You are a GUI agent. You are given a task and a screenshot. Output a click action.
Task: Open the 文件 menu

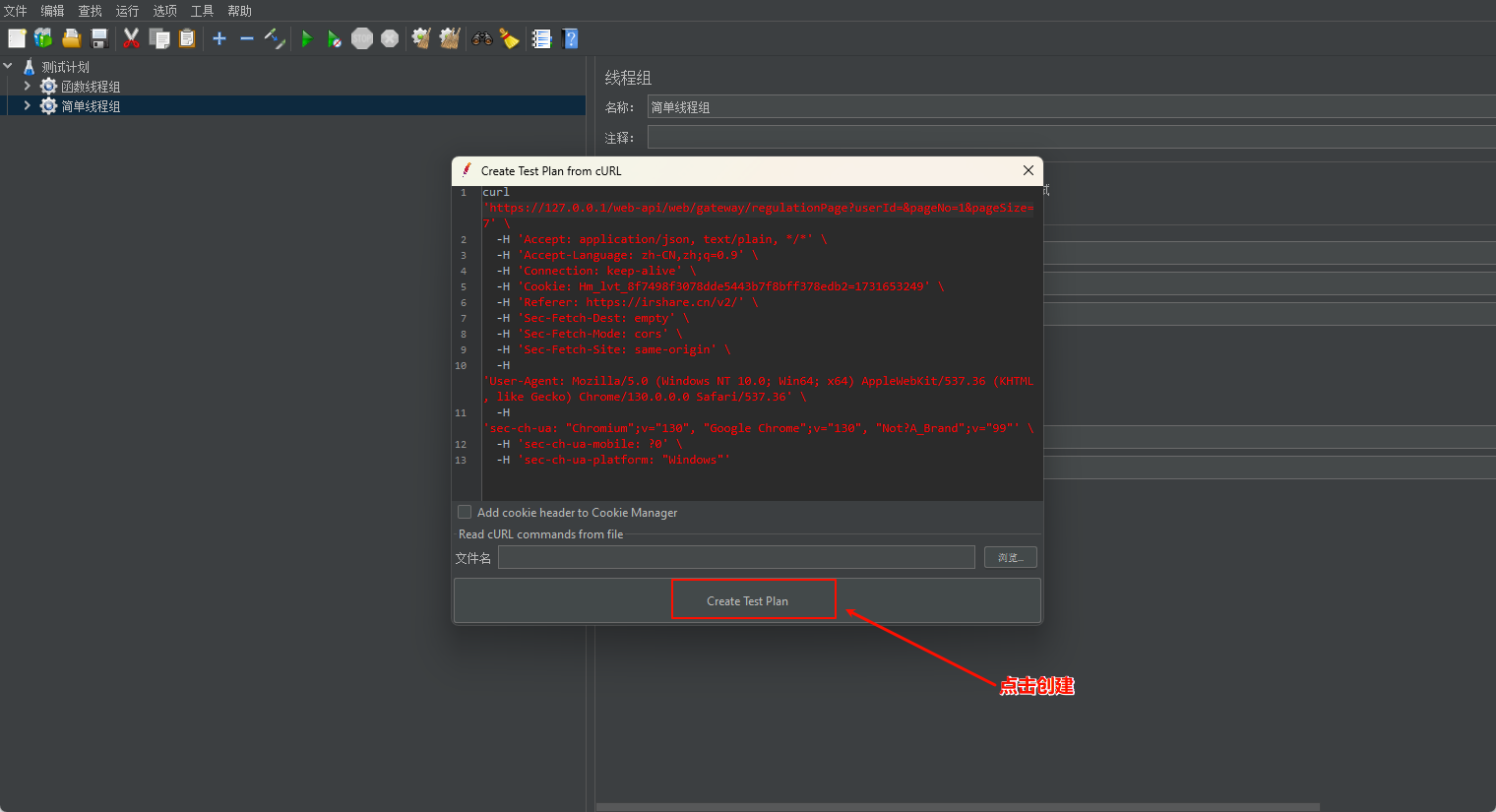coord(16,11)
